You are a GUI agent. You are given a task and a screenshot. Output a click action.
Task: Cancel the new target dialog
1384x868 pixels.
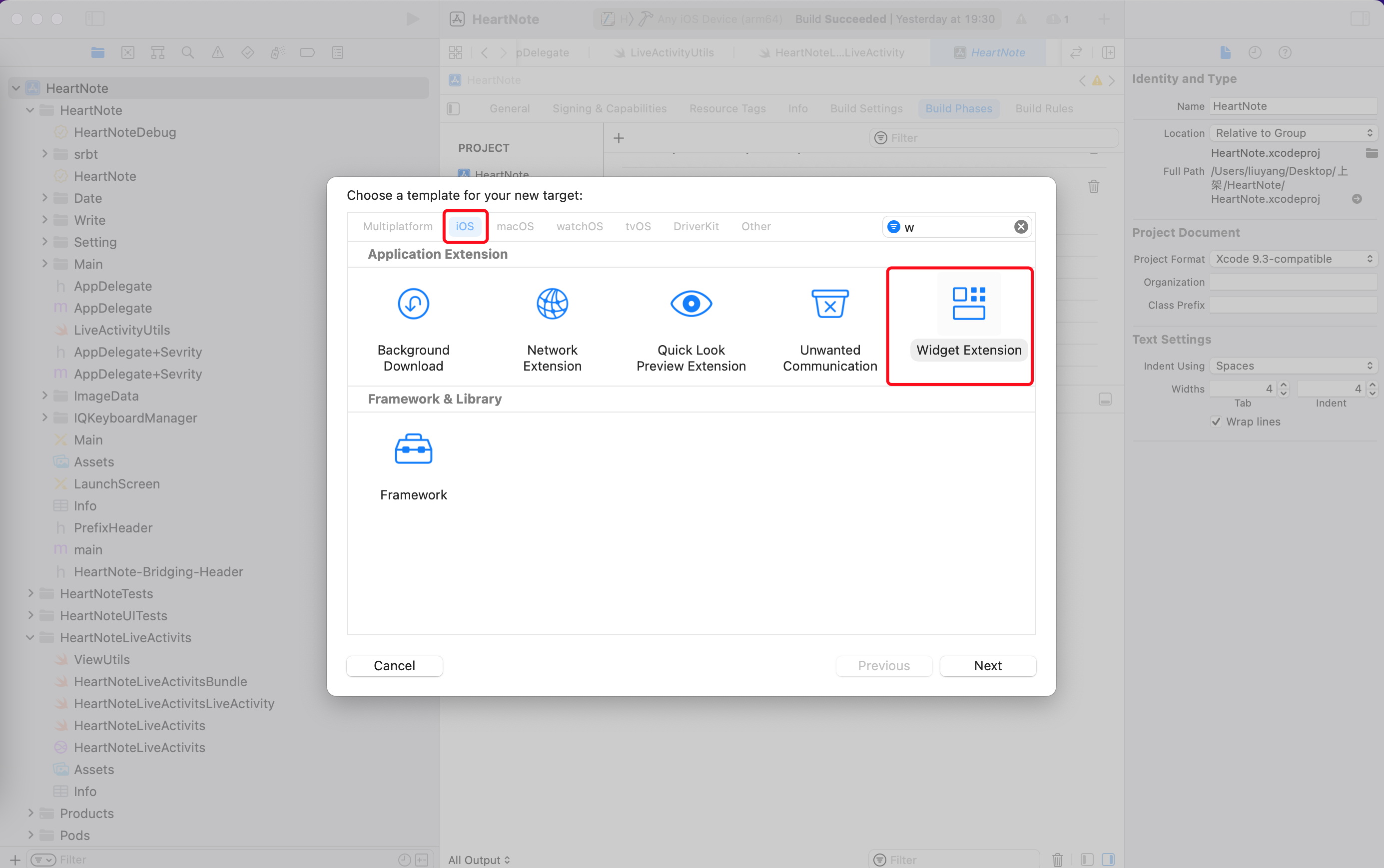click(395, 665)
